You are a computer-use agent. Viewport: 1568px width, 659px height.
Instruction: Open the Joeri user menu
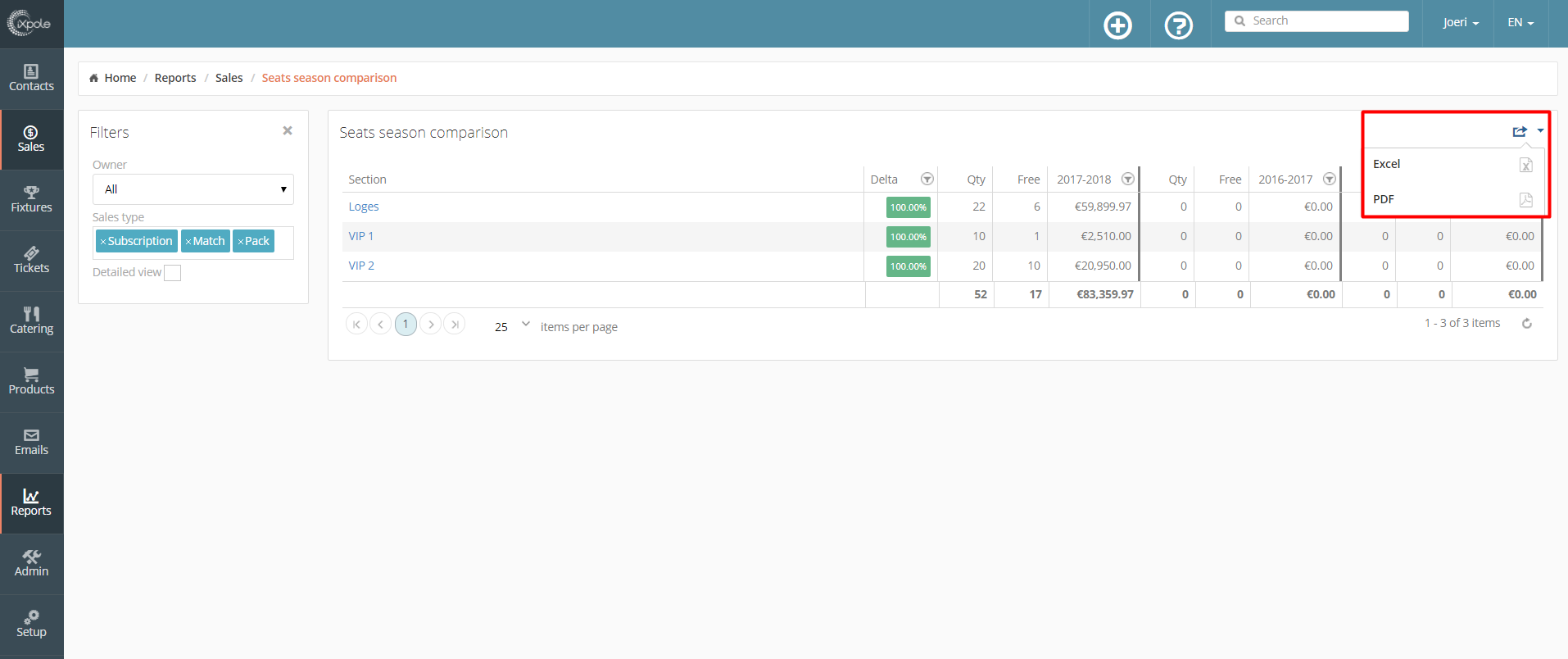[x=1461, y=23]
